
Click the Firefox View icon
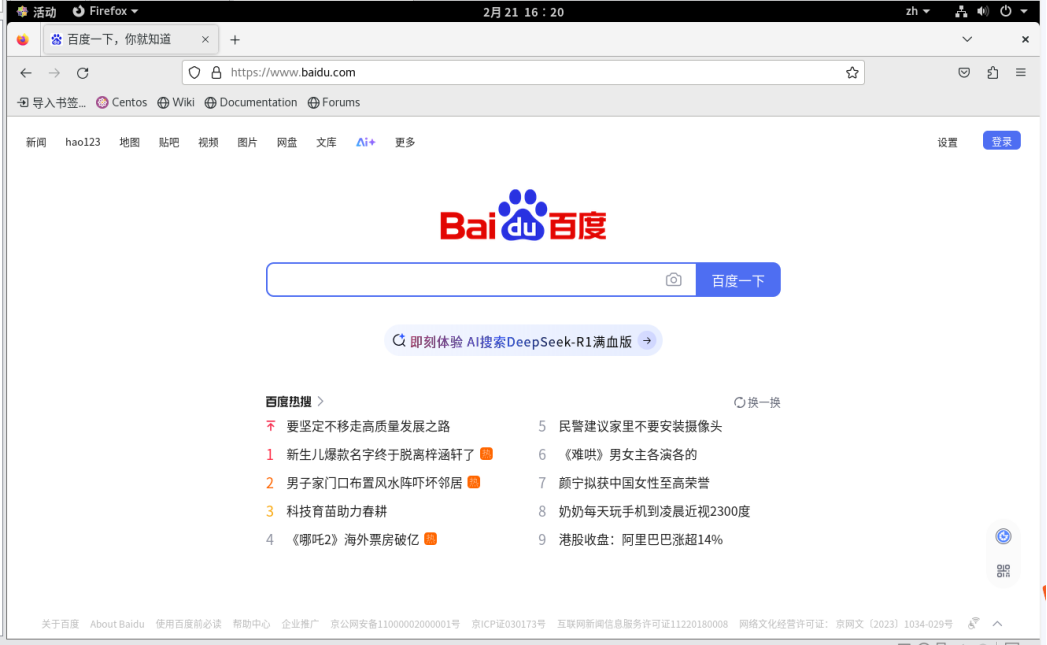[23, 40]
